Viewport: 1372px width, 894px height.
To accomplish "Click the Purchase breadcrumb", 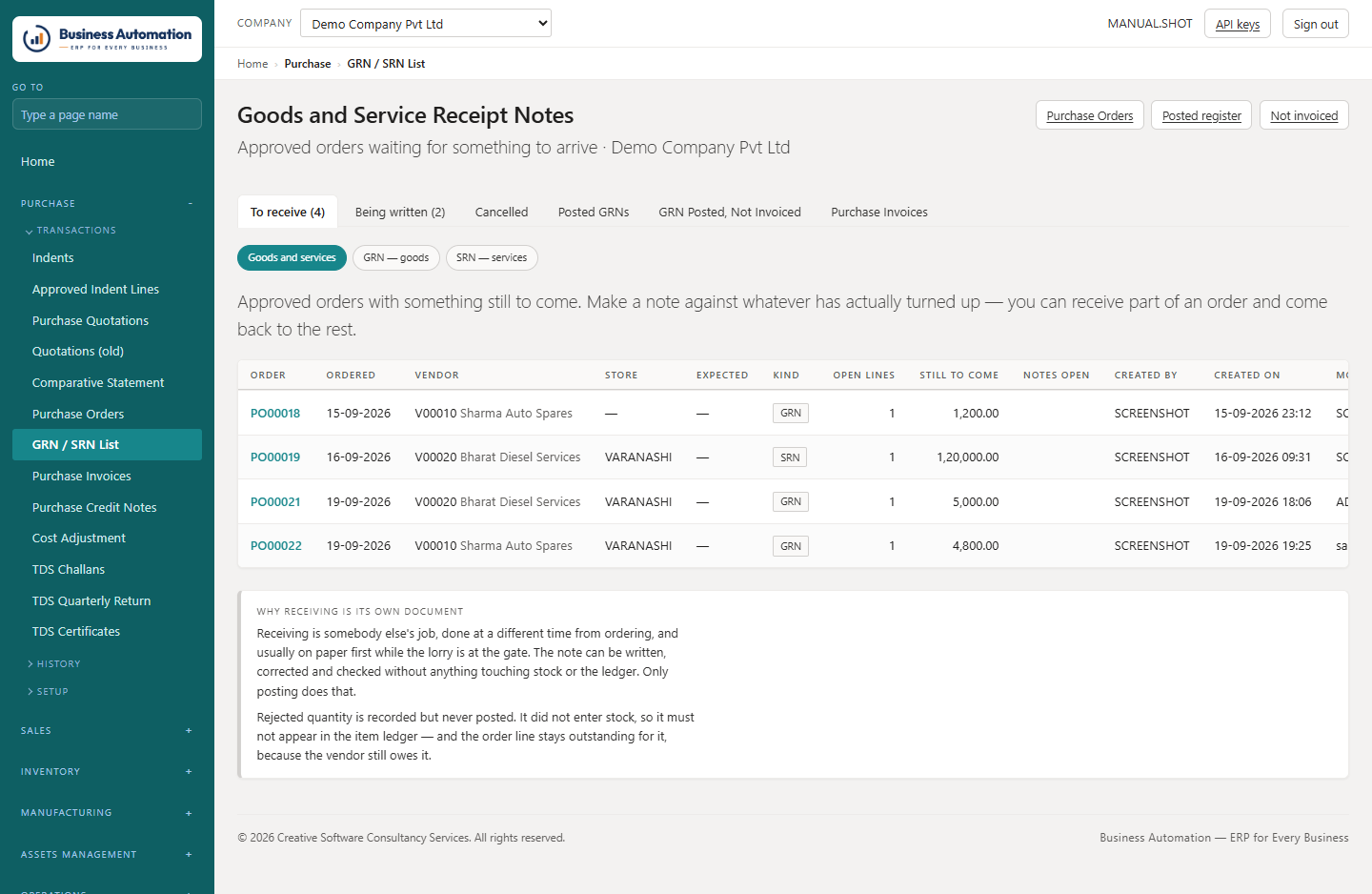I will 308,64.
